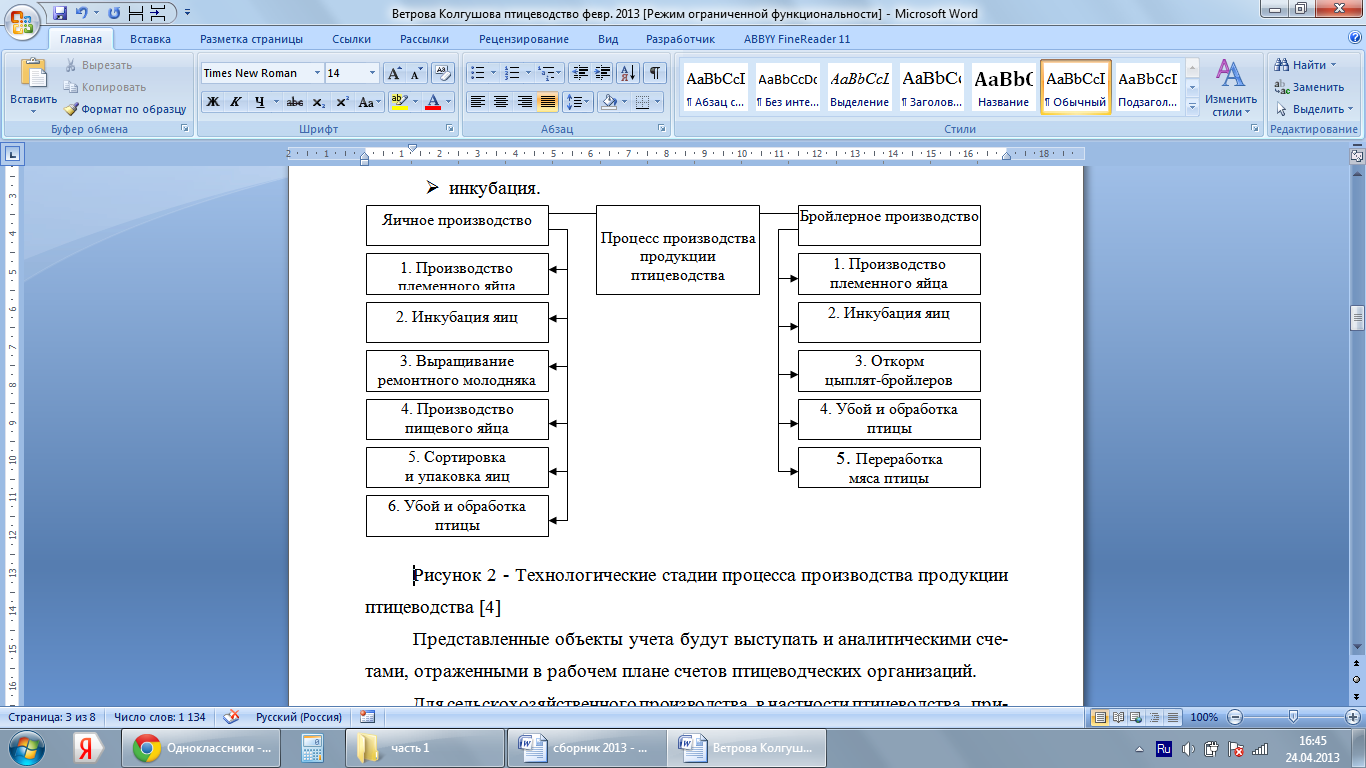Image resolution: width=1366 pixels, height=768 pixels.
Task: Open the Font dialog launcher (Шрифт)
Action: (x=450, y=129)
